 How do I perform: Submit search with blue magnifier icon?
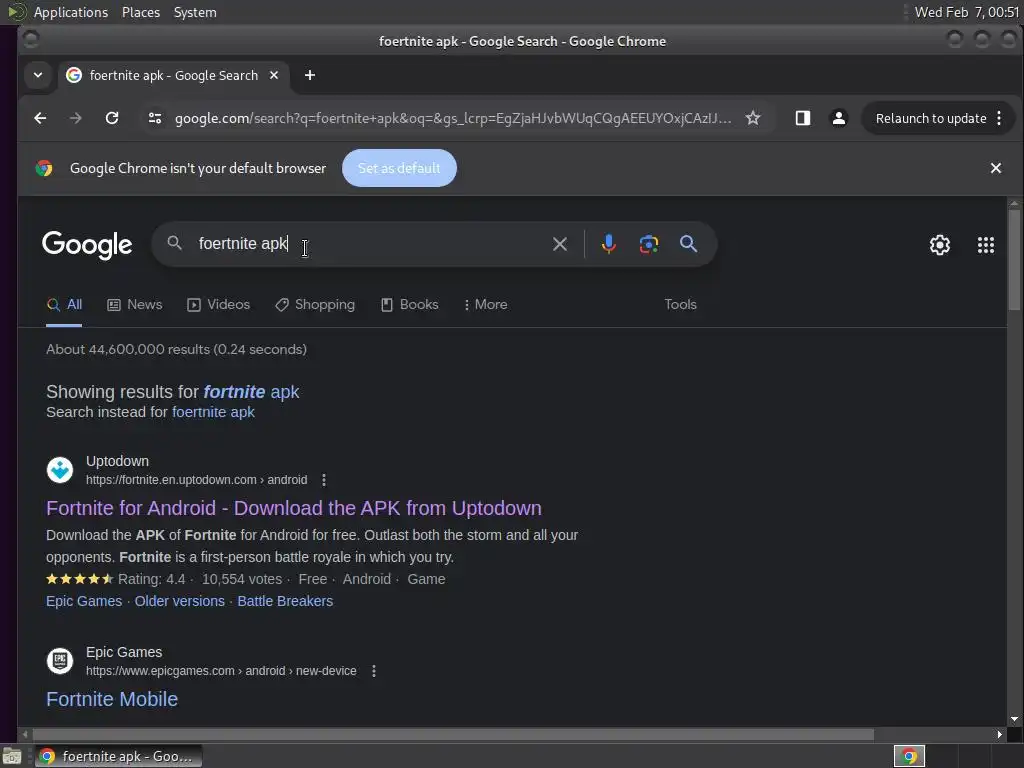688,244
